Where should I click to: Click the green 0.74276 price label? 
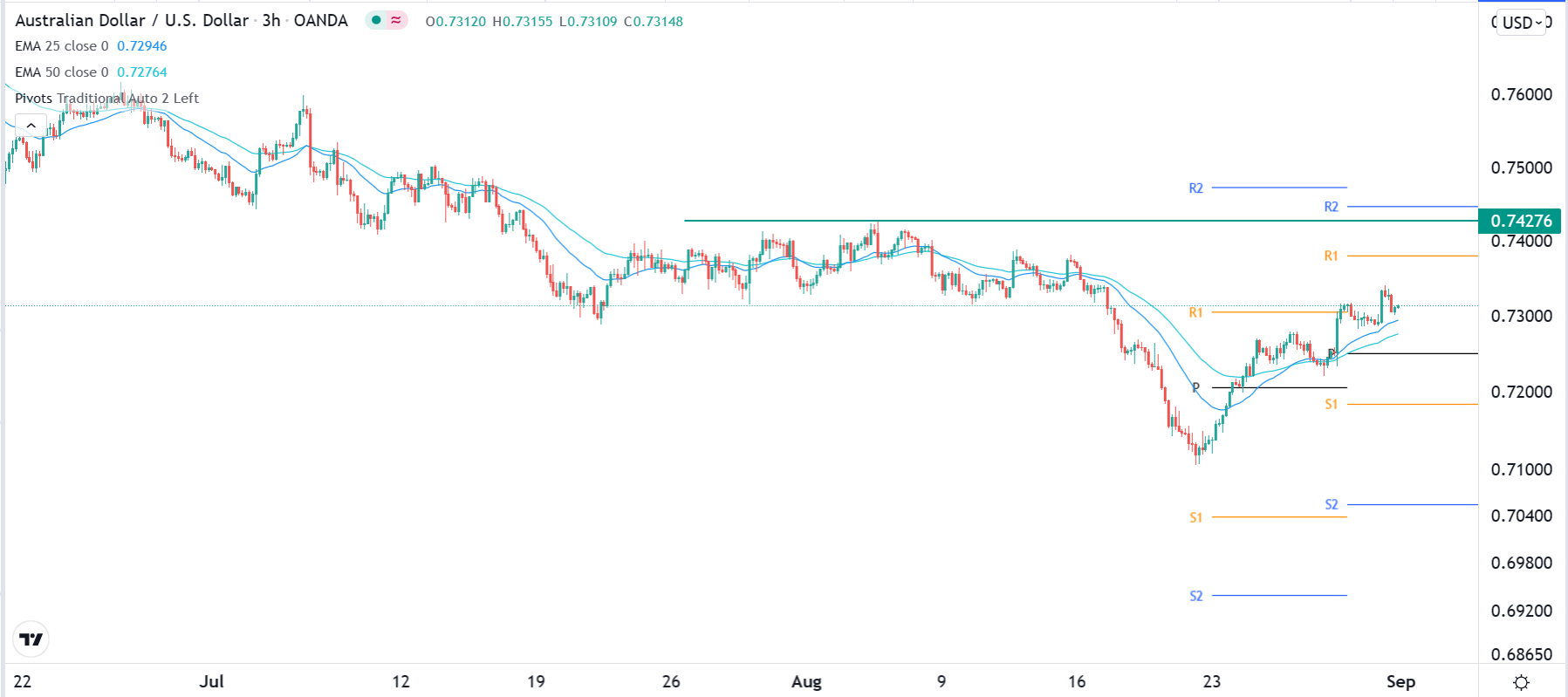tap(1521, 221)
